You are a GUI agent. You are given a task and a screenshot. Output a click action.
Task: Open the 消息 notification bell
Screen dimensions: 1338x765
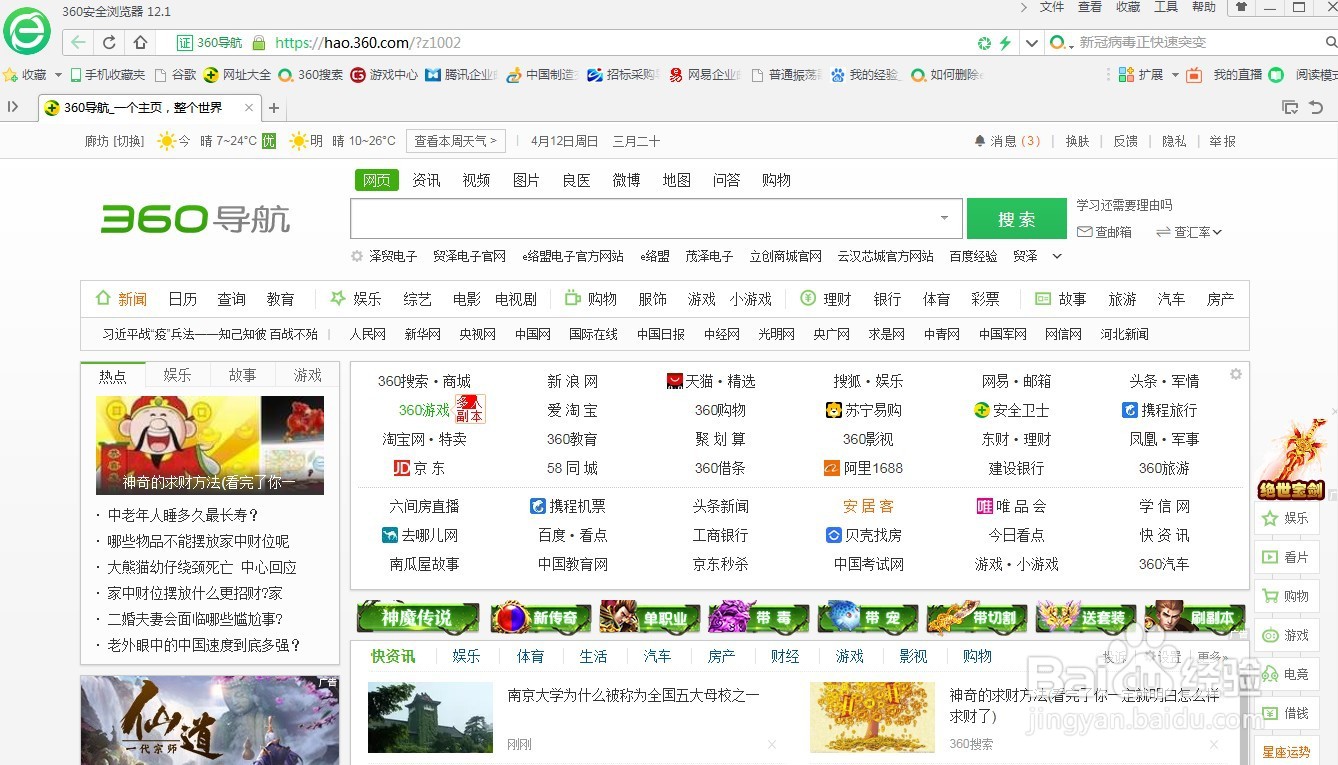point(980,141)
